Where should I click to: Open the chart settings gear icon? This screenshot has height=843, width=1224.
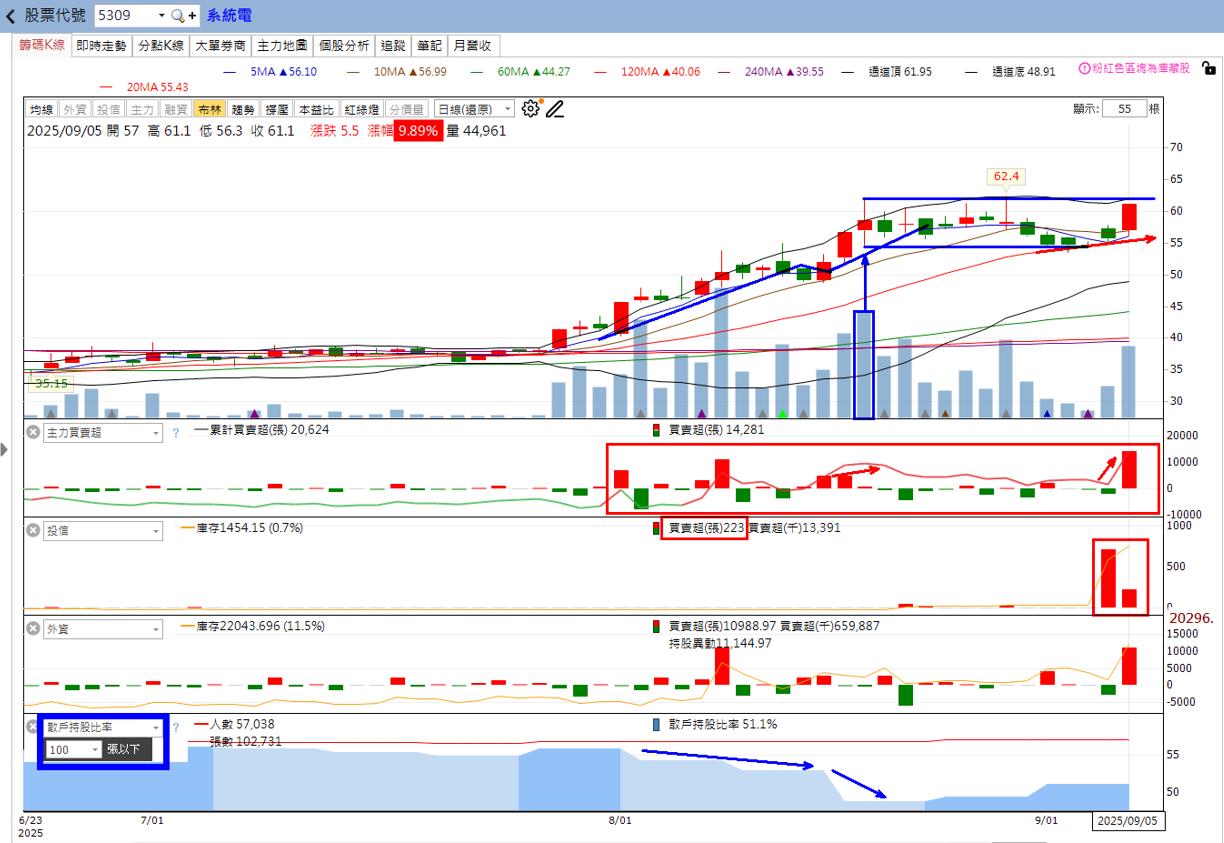pos(531,108)
